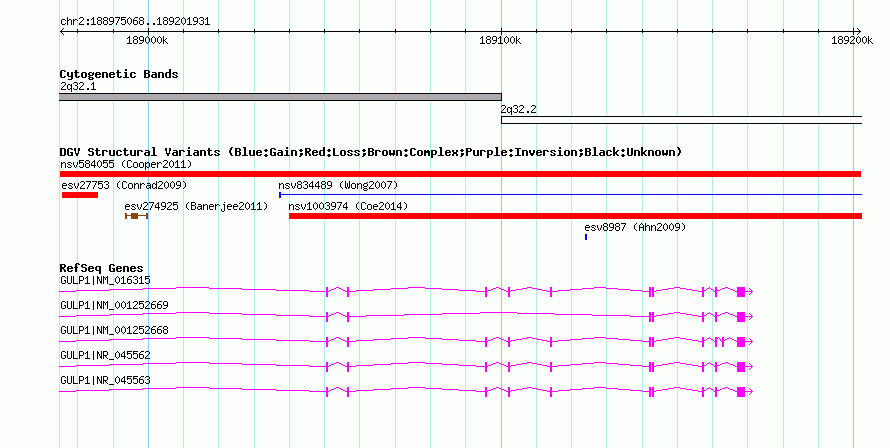
Task: Select the white 2q32.2 band bar
Action: 681,120
